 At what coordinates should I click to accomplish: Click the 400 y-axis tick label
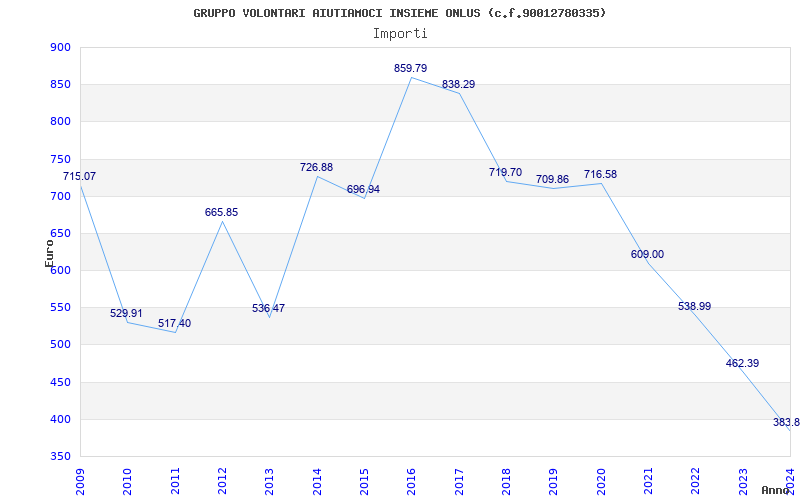pos(61,420)
